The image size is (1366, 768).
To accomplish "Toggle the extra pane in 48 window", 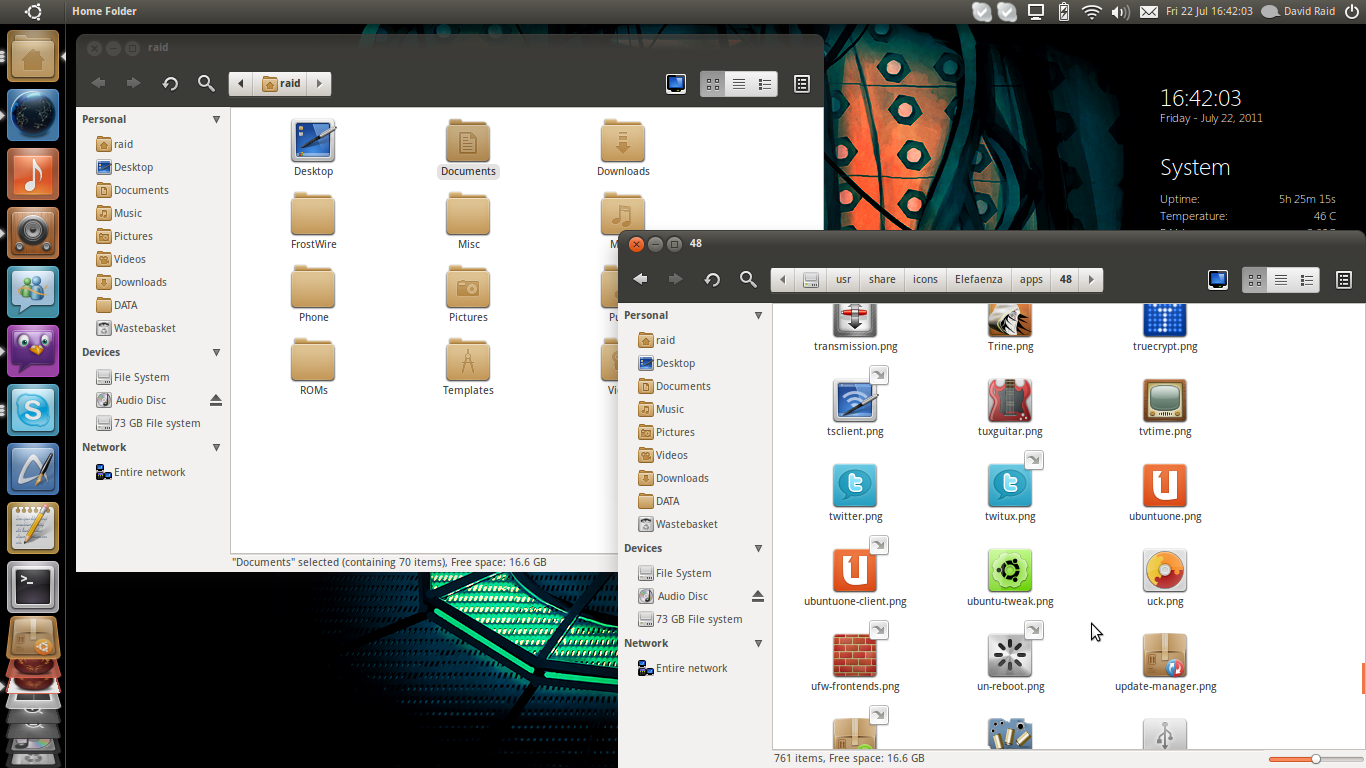I will click(x=1344, y=280).
